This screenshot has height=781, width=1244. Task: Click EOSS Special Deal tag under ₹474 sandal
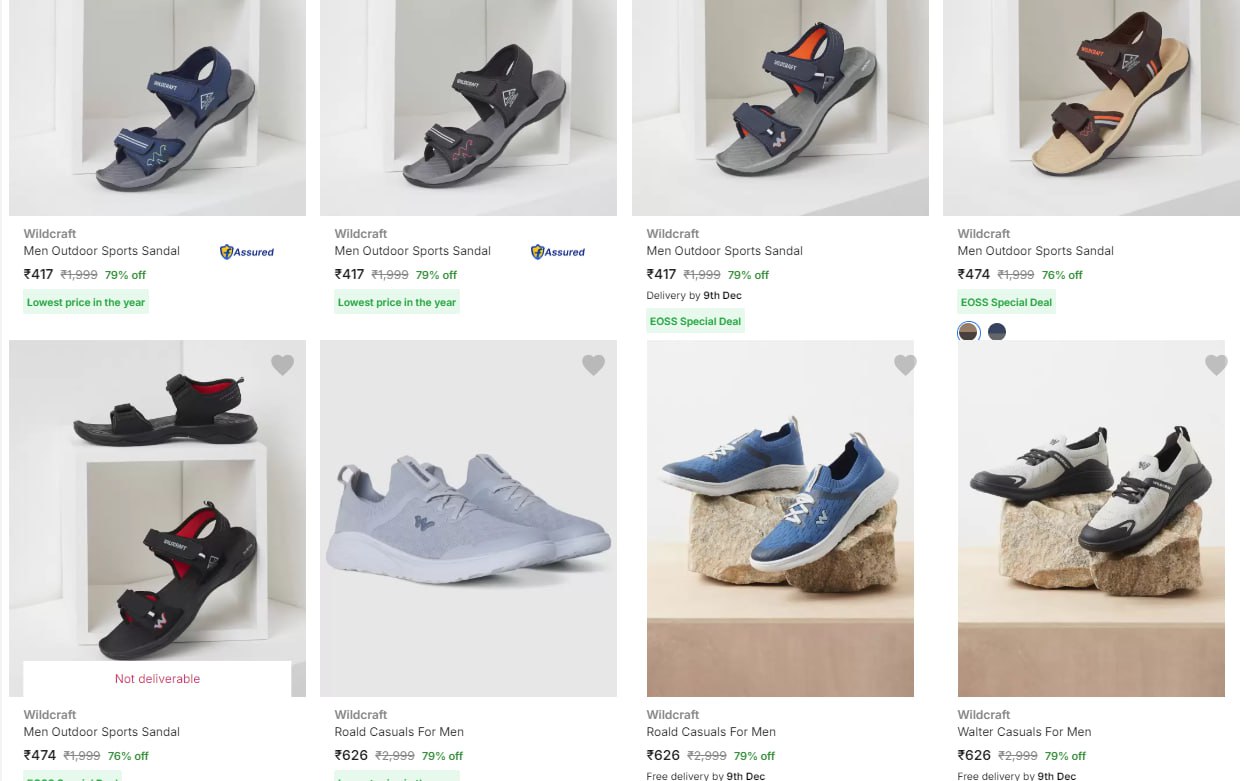coord(1006,302)
